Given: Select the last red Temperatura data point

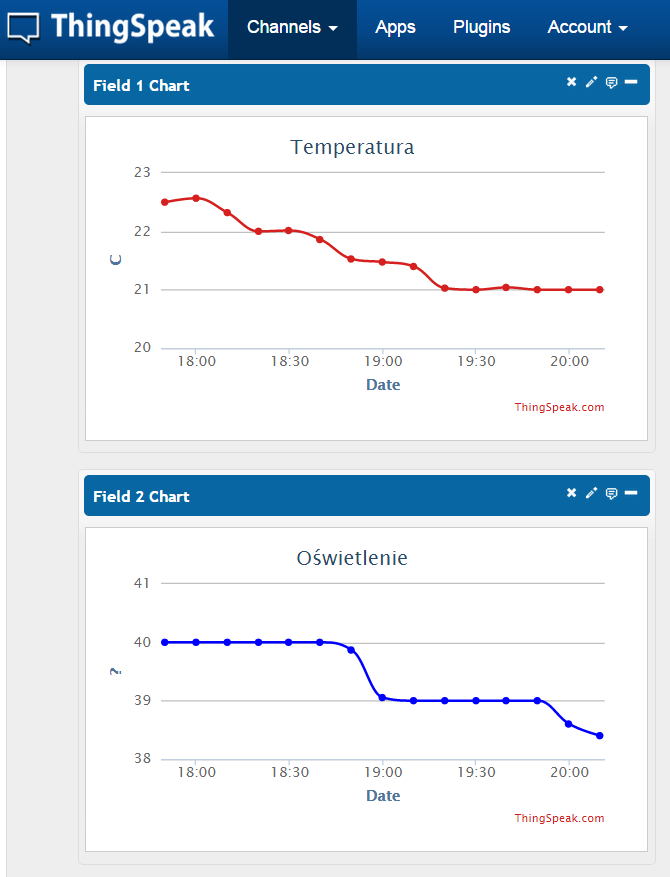Looking at the screenshot, I should click(x=600, y=290).
